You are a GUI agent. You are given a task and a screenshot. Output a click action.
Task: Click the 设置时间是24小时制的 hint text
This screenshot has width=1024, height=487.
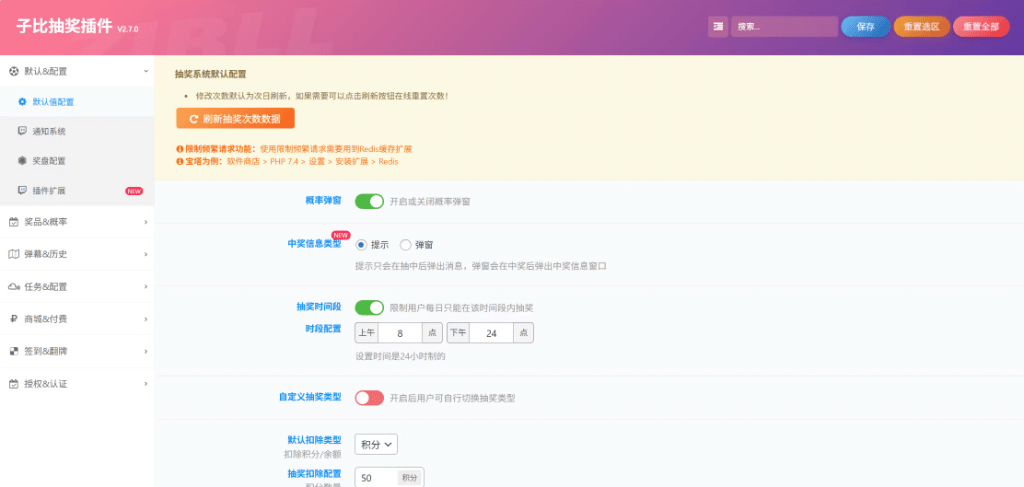400,356
